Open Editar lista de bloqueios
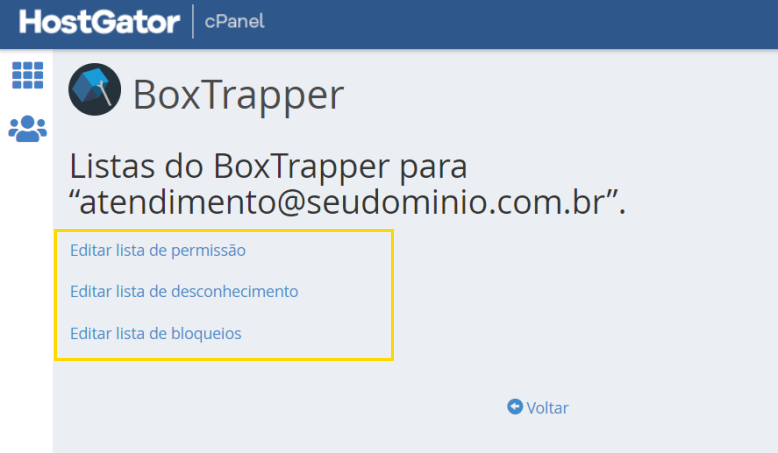 [x=156, y=333]
